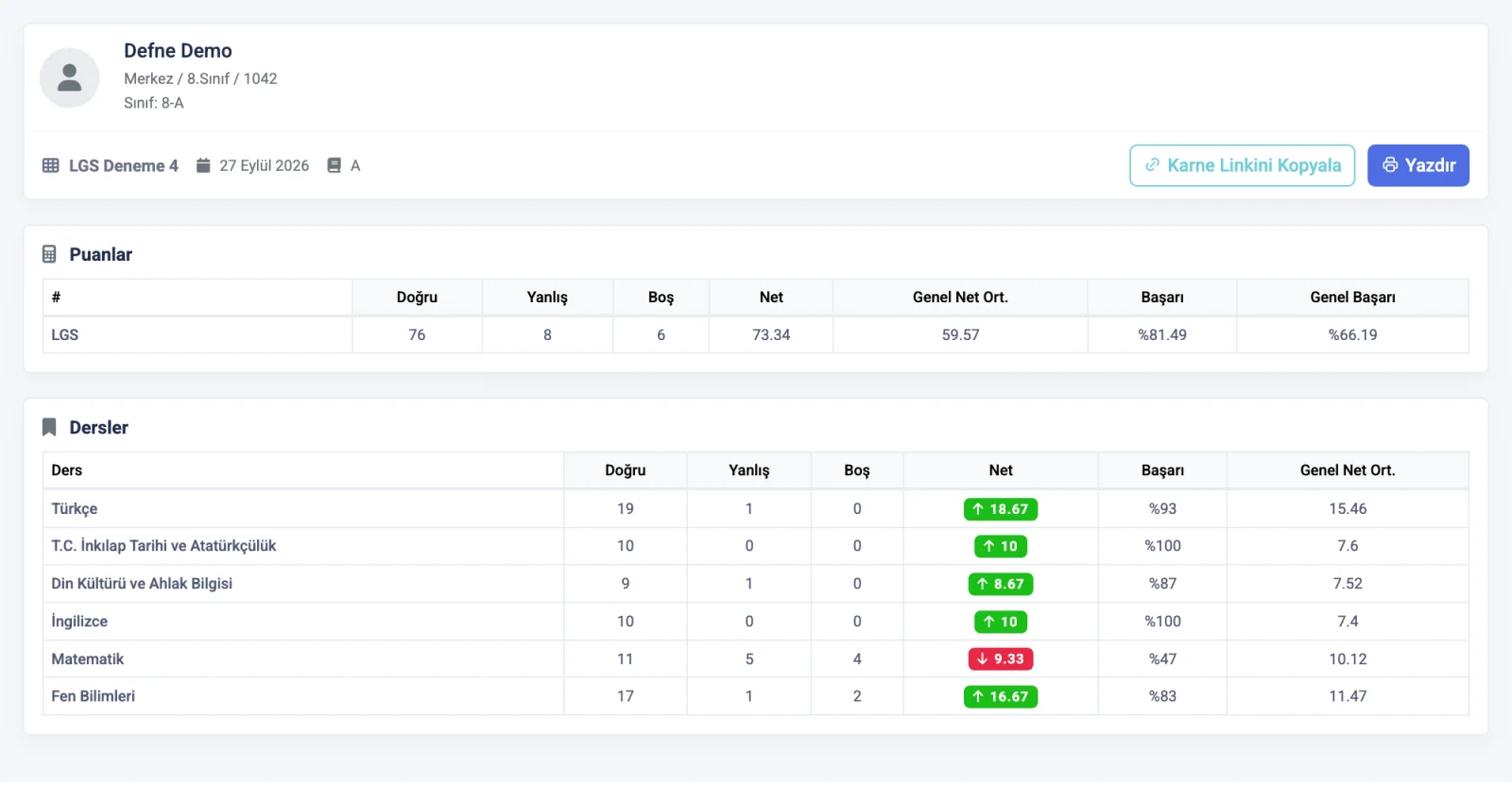Click the bookmark icon next to Dersler
The width and height of the screenshot is (1512, 786).
pos(49,427)
